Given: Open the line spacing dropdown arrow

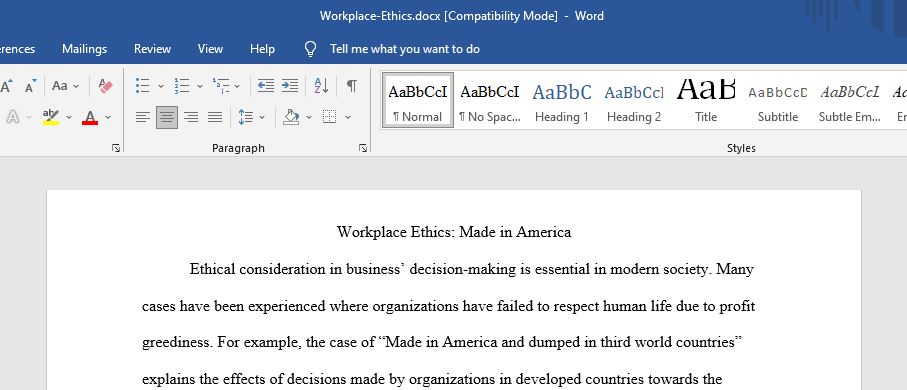Looking at the screenshot, I should pyautogui.click(x=262, y=117).
